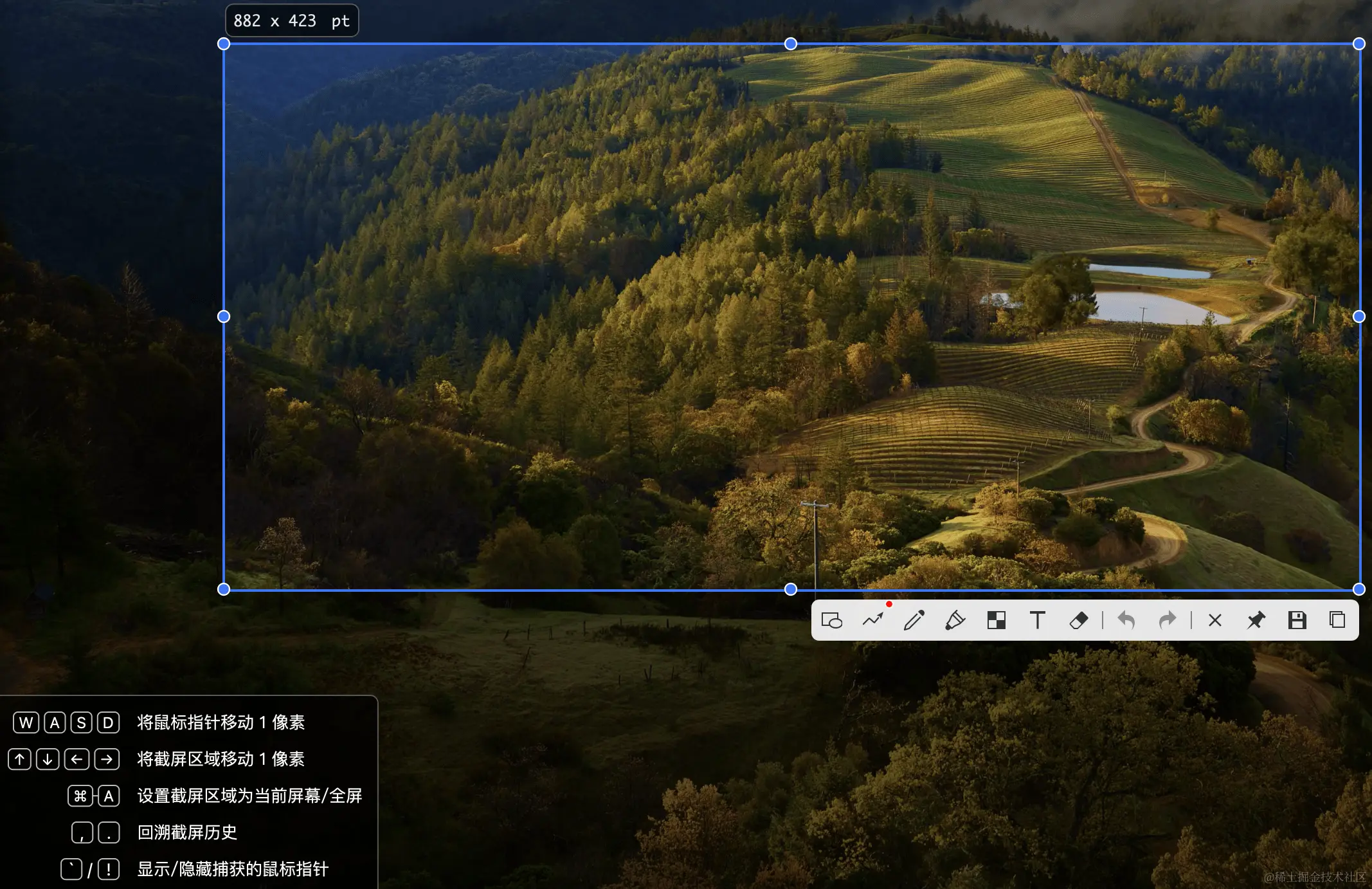Viewport: 1372px width, 889px height.
Task: Click the S key hint
Action: [x=82, y=722]
